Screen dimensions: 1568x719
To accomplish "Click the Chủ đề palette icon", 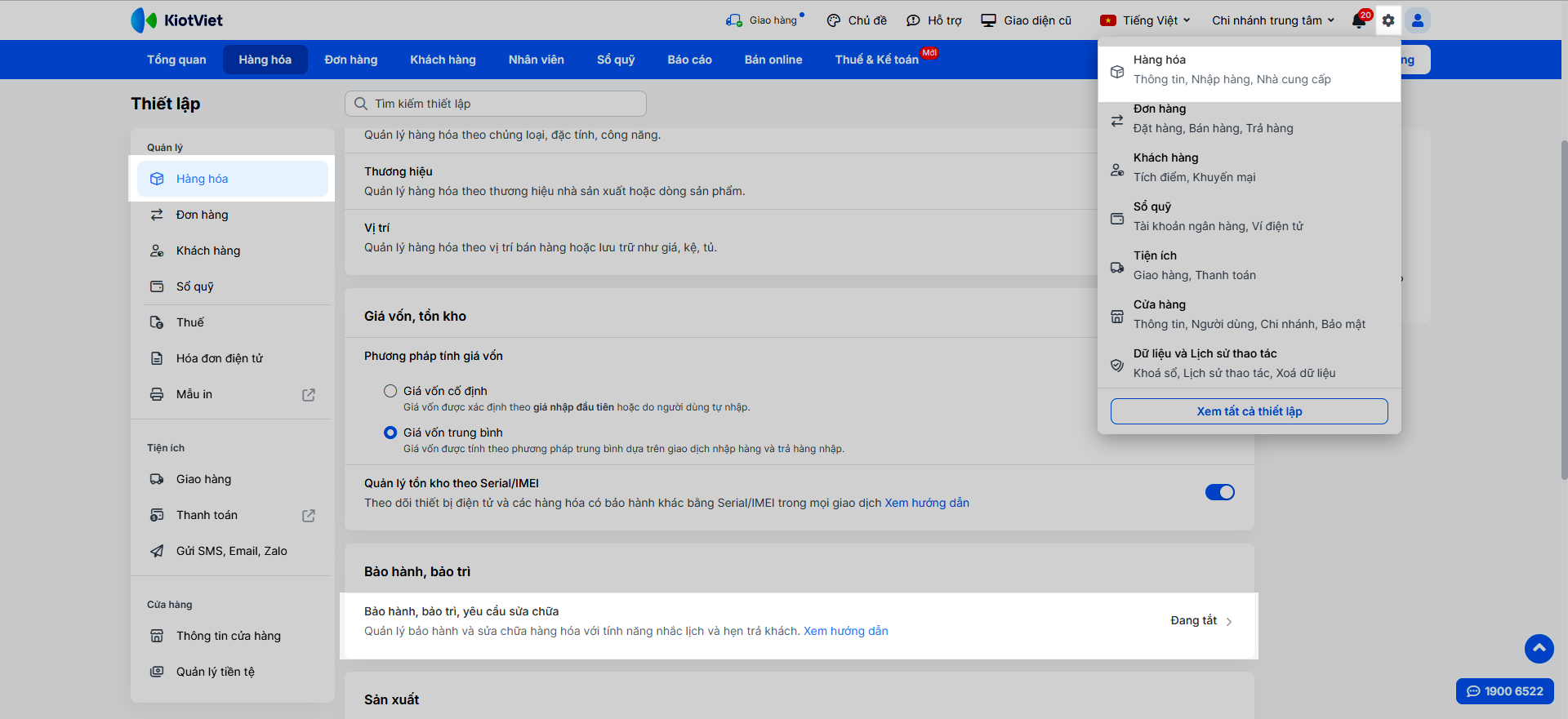I will (834, 20).
